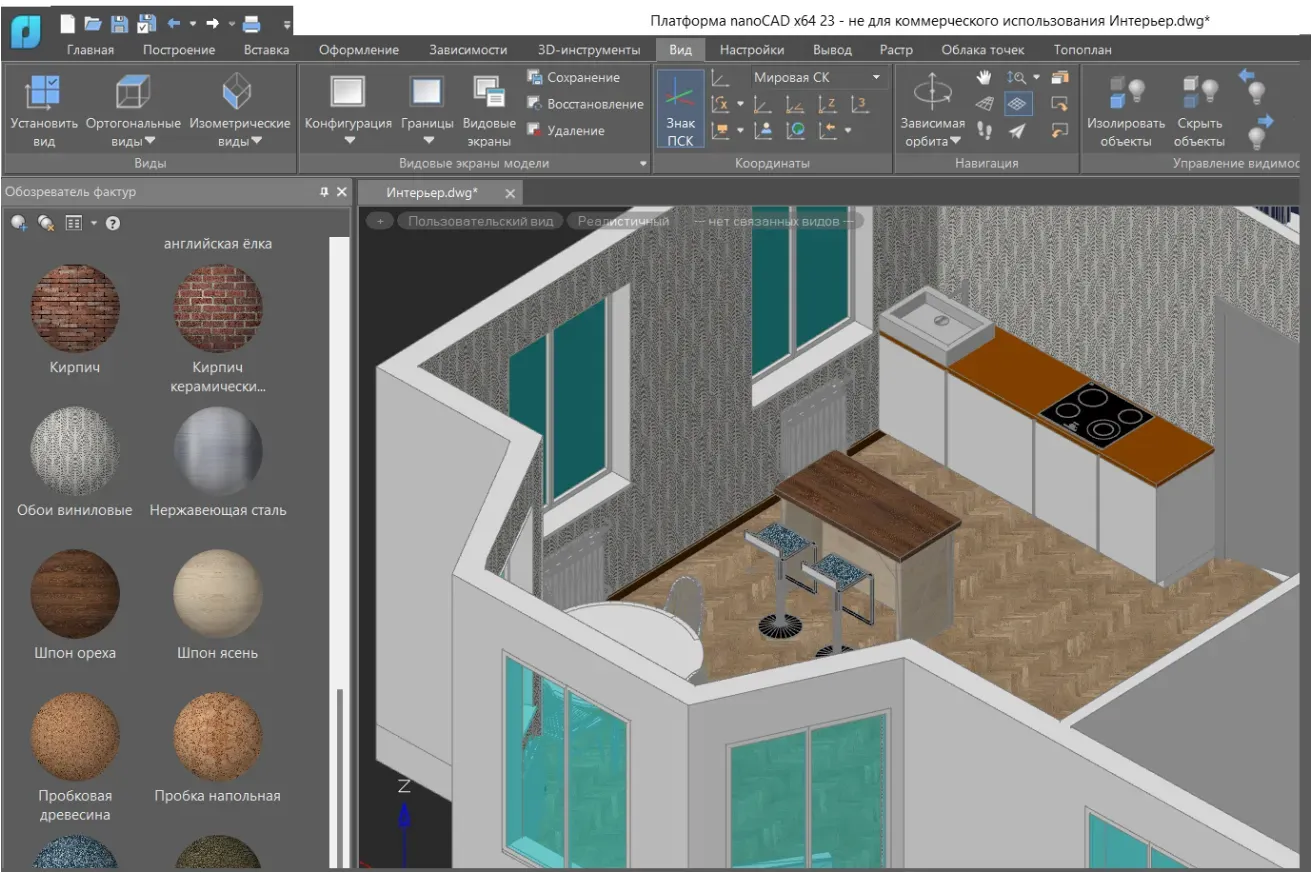Viewport: 1312px width, 872px height.
Task: Click the print icon in quick access toolbar
Action: point(252,23)
